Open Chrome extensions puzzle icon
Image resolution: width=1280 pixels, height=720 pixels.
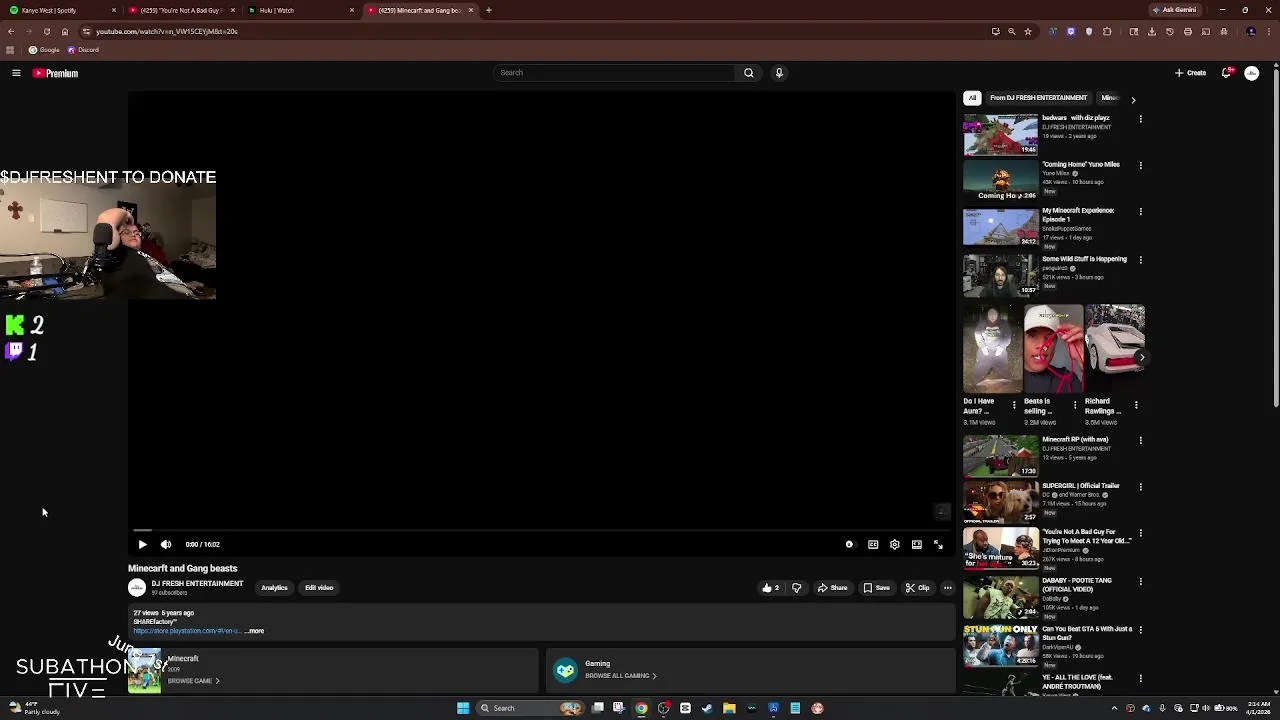1107,31
